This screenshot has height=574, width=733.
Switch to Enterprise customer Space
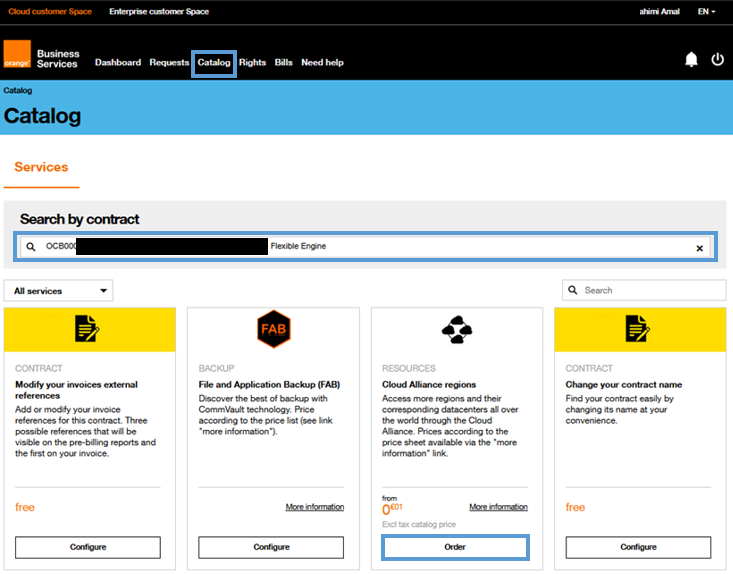click(x=159, y=12)
